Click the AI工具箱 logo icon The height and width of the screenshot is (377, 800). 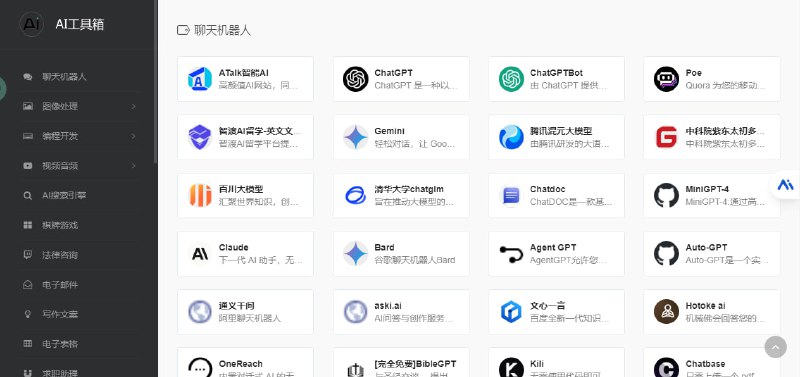[x=31, y=24]
